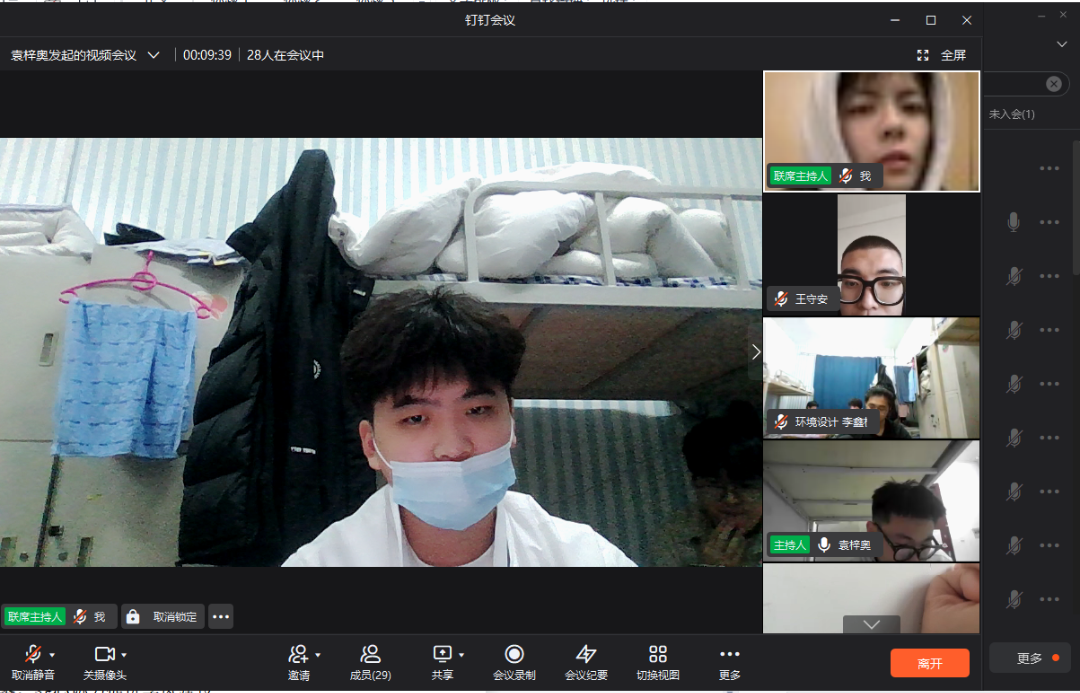Select 王守安's video thumbnail
1080x693 pixels.
coord(871,255)
